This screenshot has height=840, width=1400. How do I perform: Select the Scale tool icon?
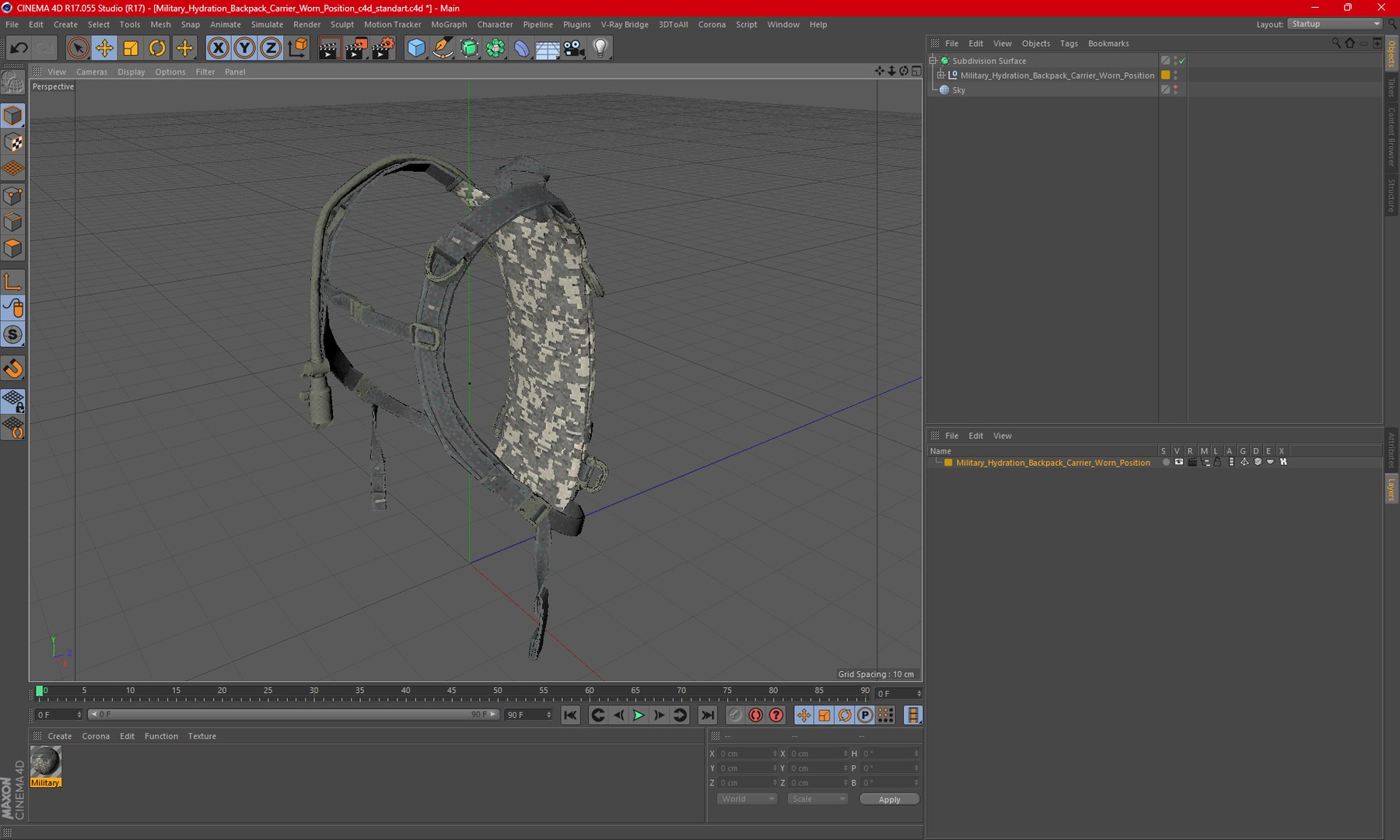coord(131,48)
